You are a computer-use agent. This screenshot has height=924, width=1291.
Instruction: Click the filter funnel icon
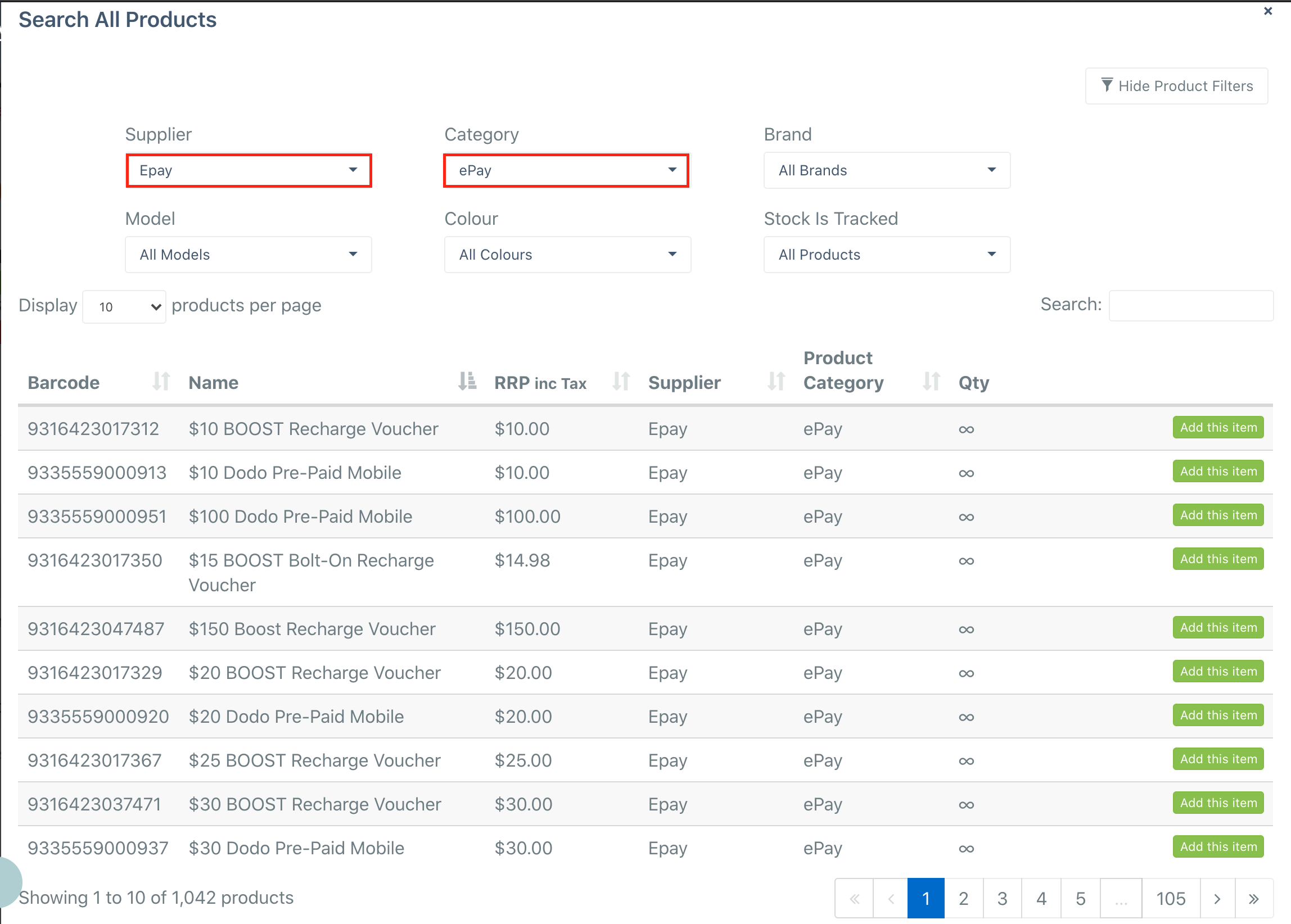pos(1107,85)
